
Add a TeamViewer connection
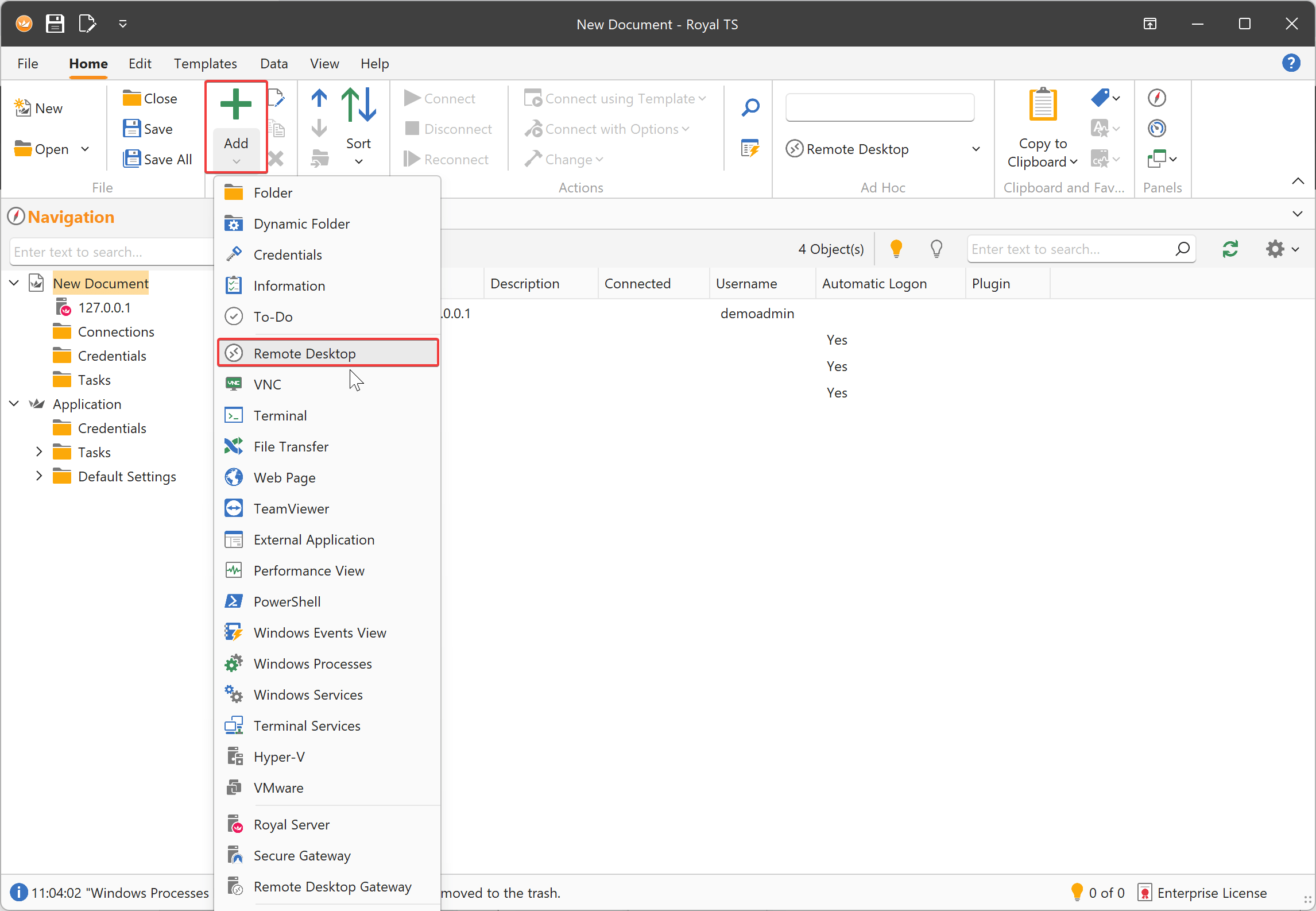click(291, 508)
